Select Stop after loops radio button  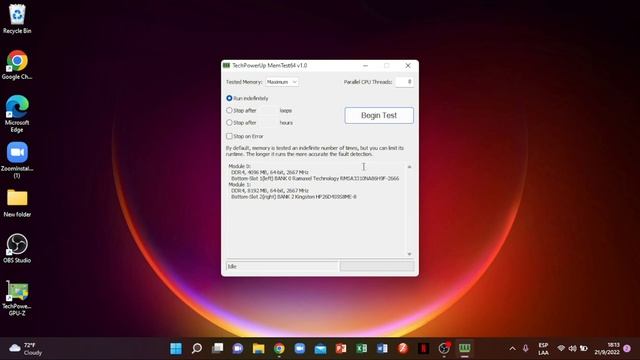pyautogui.click(x=229, y=111)
